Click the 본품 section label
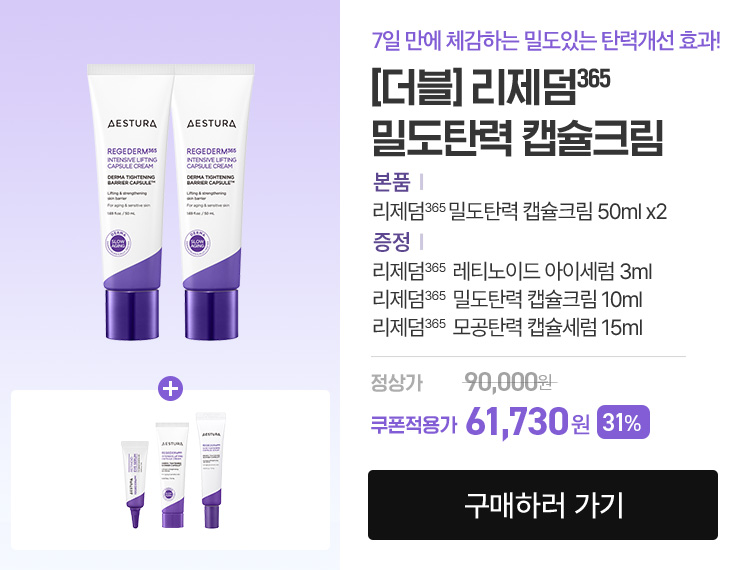Image resolution: width=752 pixels, height=570 pixels. coord(392,182)
